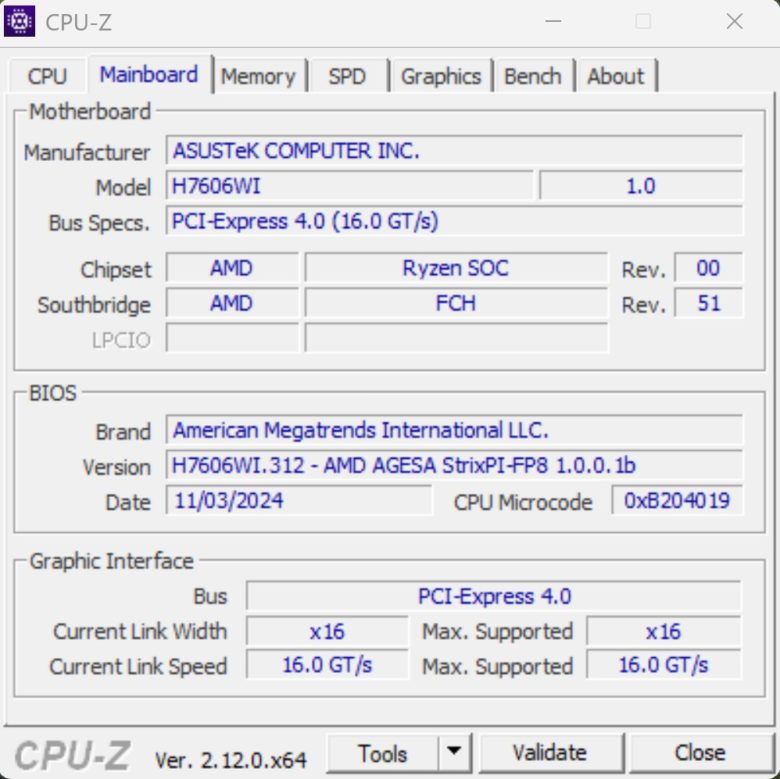Select the Model value H7606WI
This screenshot has width=780, height=779.
point(349,186)
